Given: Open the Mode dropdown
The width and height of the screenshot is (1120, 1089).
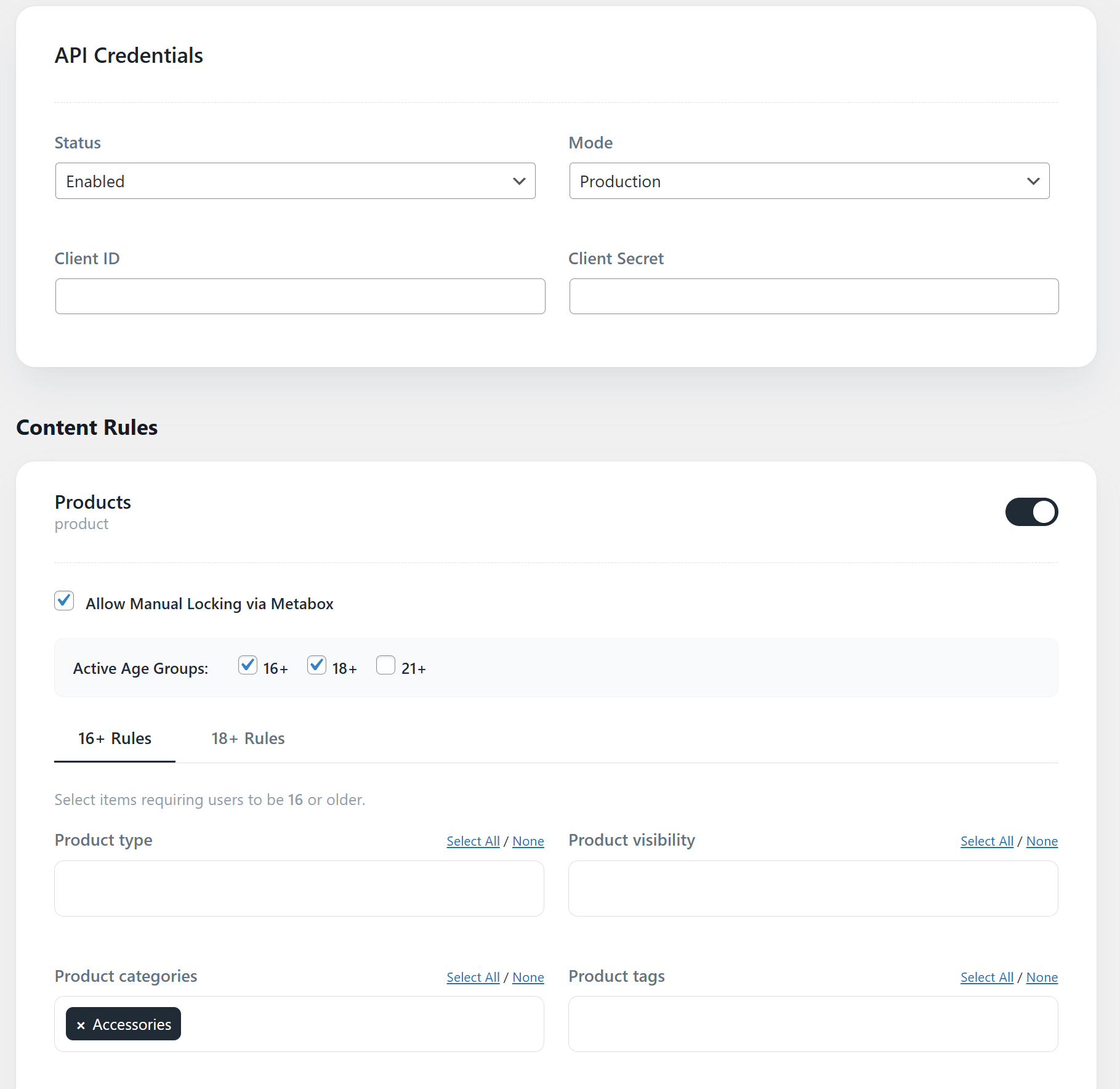Looking at the screenshot, I should [x=809, y=181].
